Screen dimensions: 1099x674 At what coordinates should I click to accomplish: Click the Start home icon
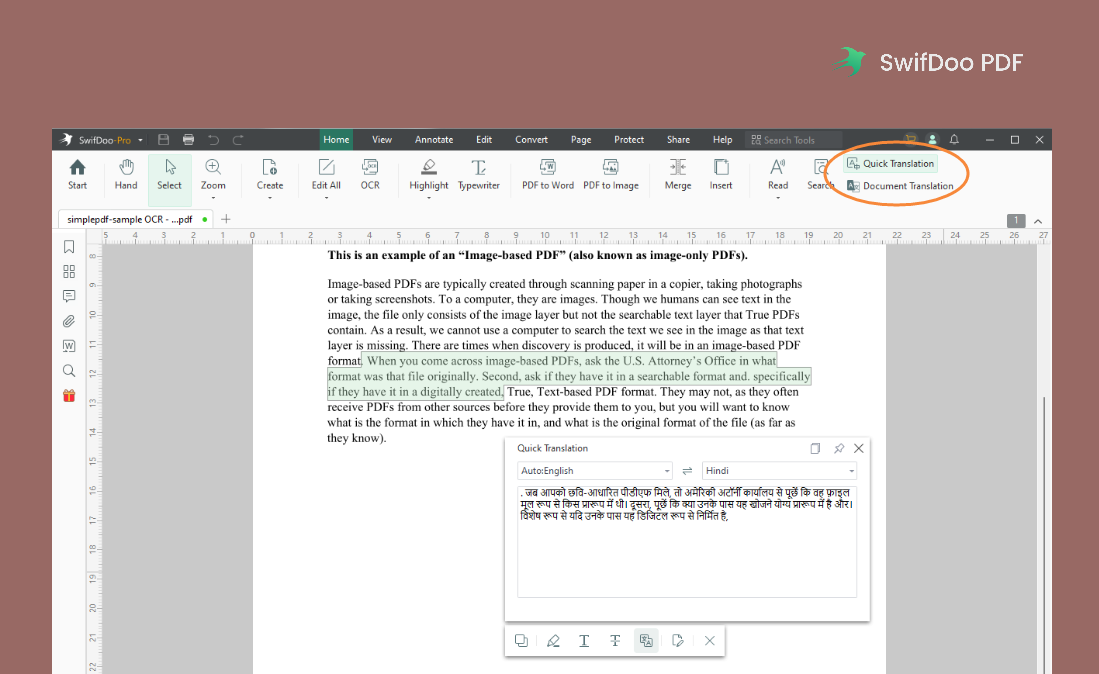(x=77, y=174)
